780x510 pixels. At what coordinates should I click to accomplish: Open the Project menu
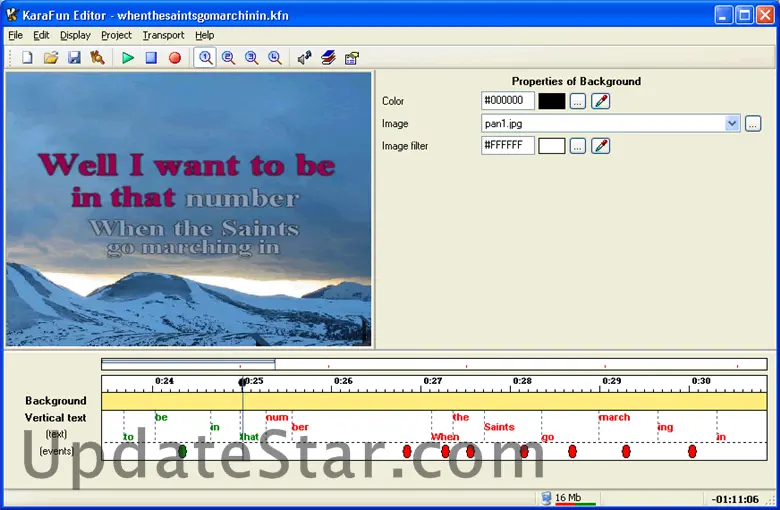point(116,35)
